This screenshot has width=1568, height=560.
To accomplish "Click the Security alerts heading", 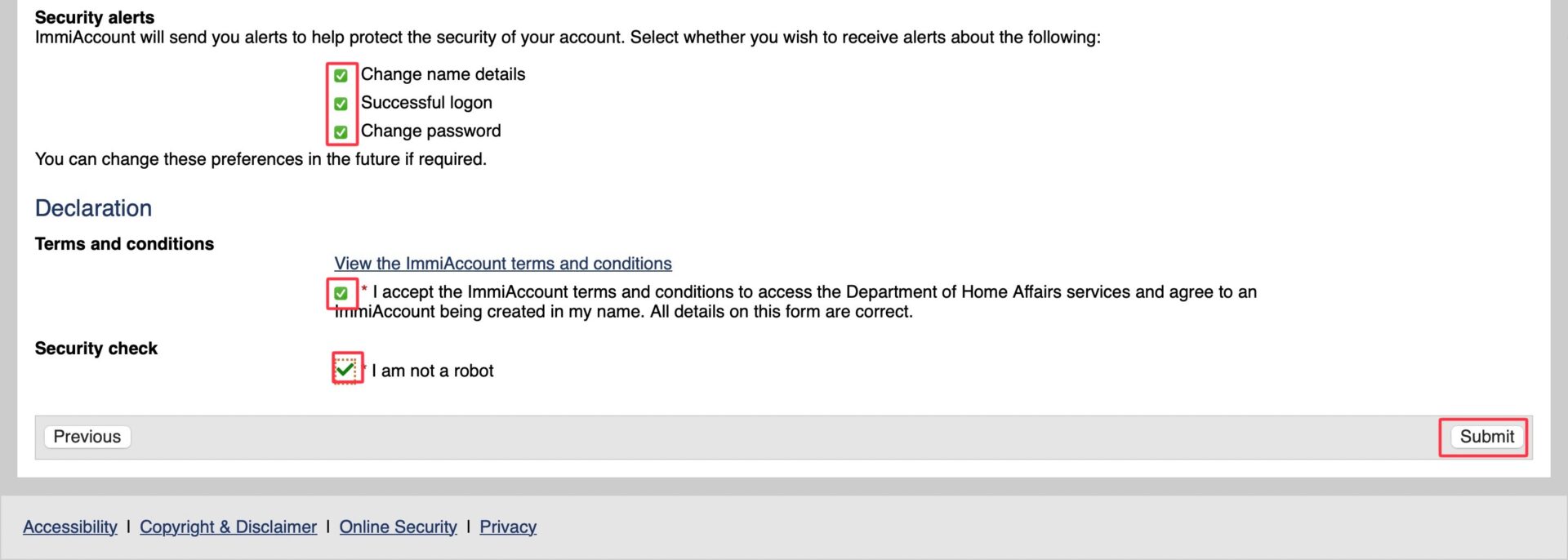I will click(94, 17).
